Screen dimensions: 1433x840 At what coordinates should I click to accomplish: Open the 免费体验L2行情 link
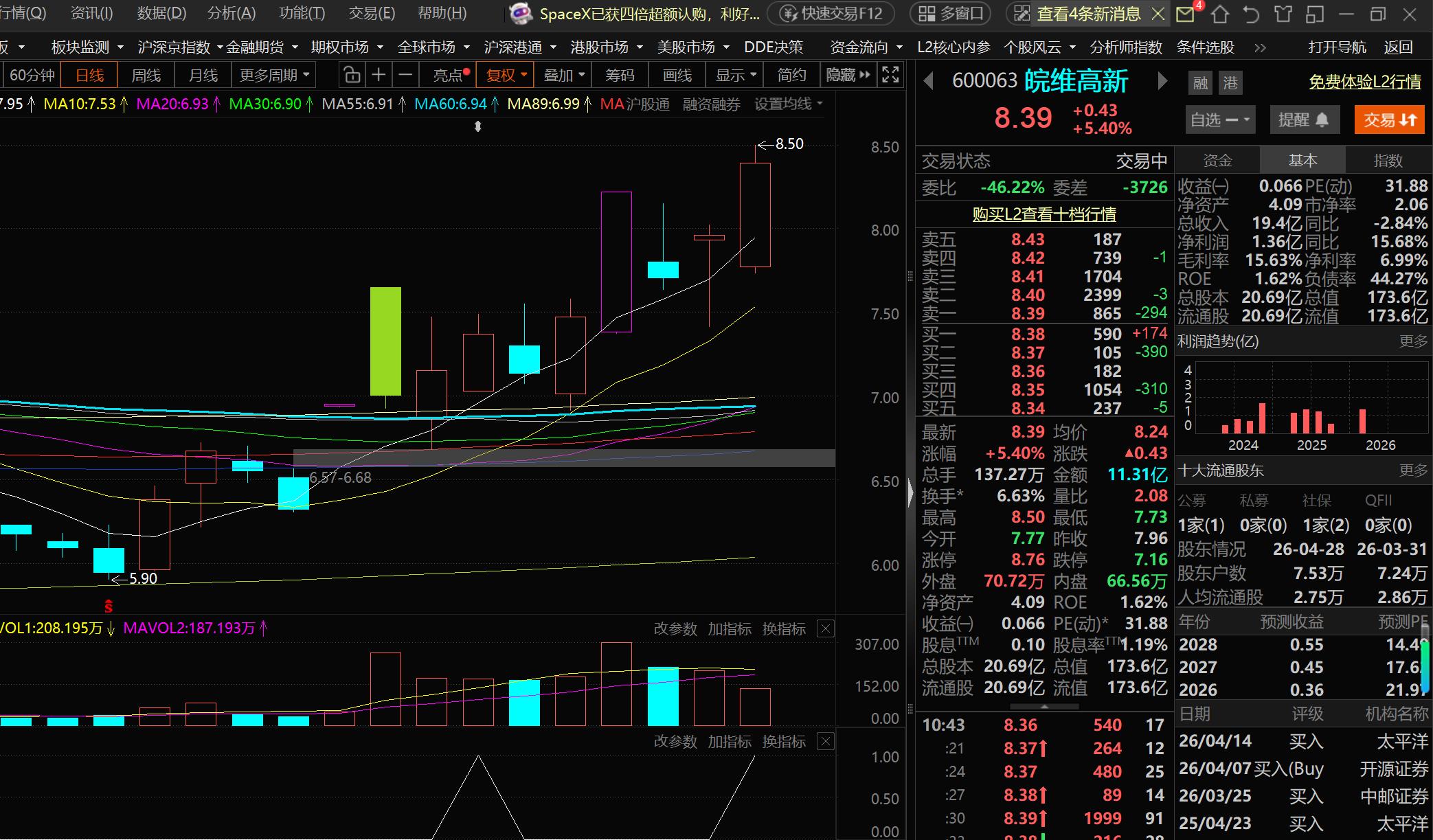pos(1365,82)
